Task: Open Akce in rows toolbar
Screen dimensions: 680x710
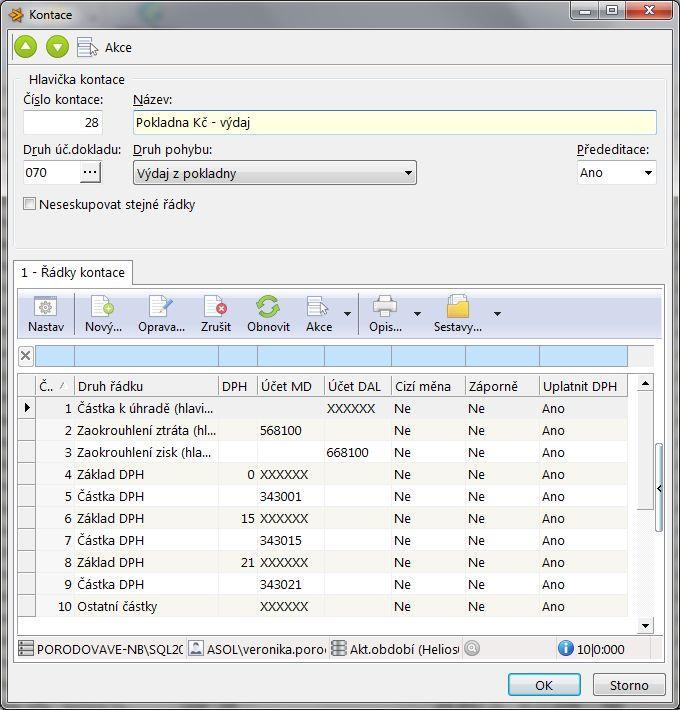Action: click(x=319, y=314)
